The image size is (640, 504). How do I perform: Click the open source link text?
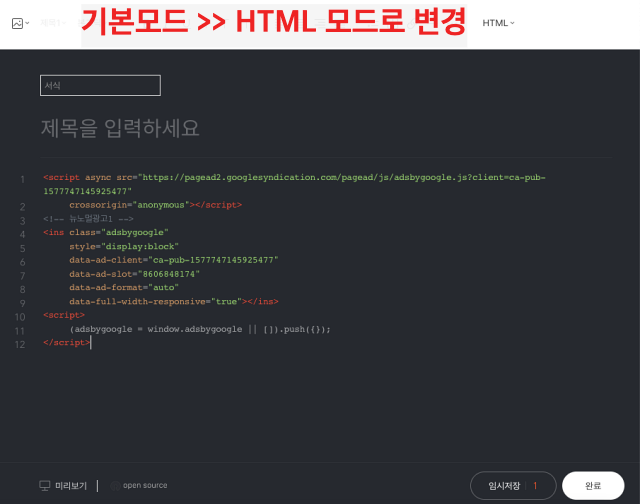click(x=145, y=485)
